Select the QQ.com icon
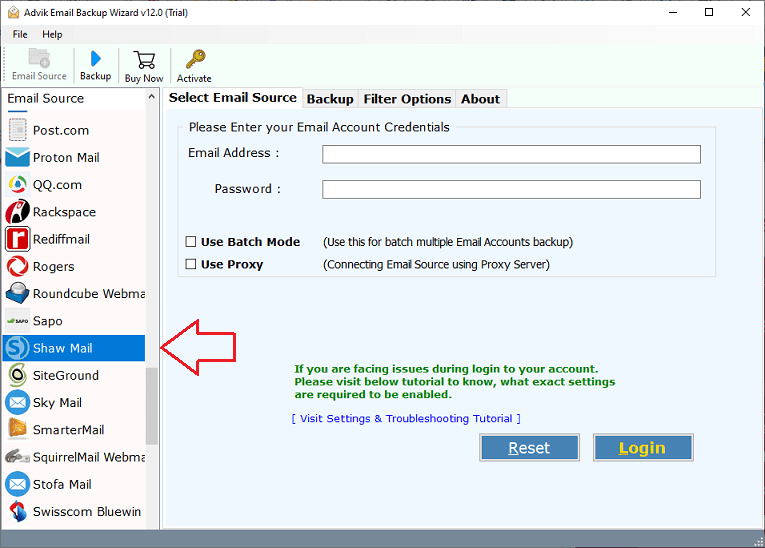 [18, 184]
